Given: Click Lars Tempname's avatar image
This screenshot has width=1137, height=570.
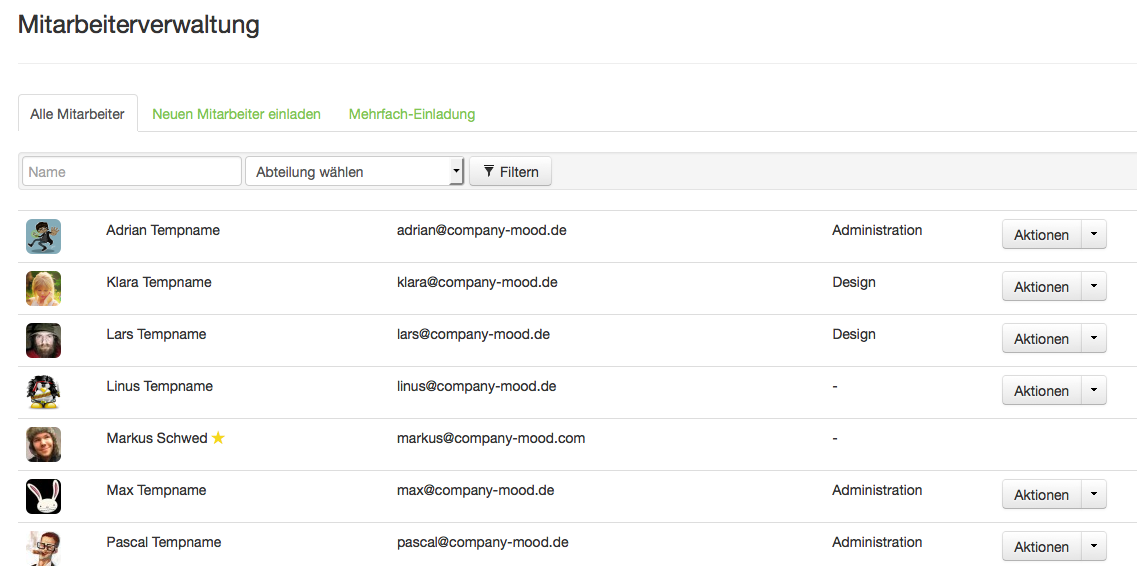Looking at the screenshot, I should [x=43, y=340].
